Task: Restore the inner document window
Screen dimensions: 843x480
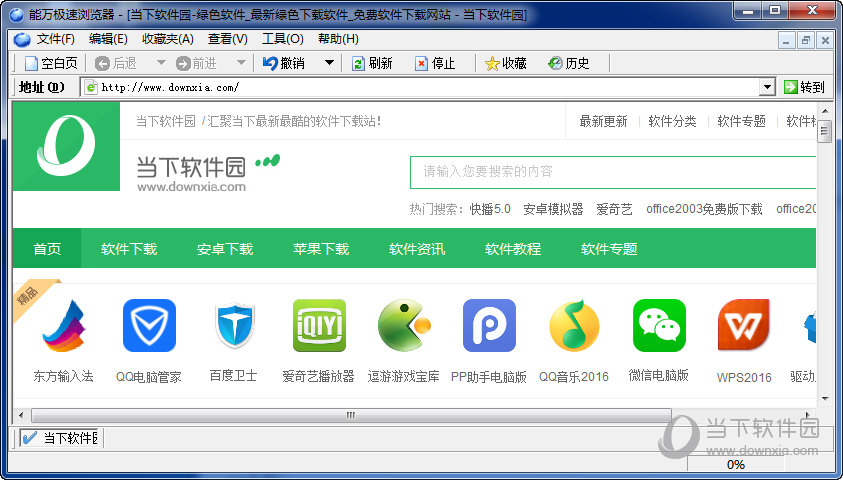Action: [x=805, y=40]
